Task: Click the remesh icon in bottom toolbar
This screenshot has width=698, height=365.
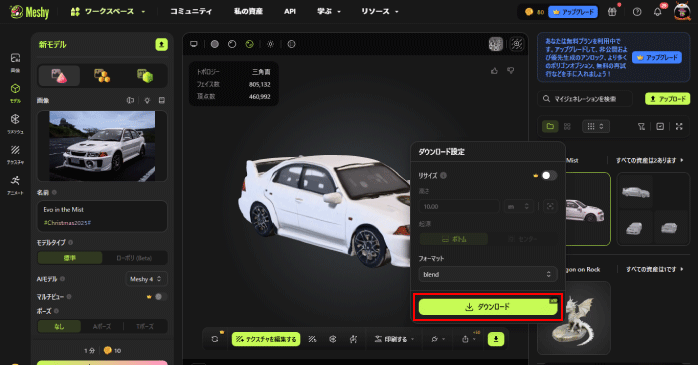Action: [333, 339]
